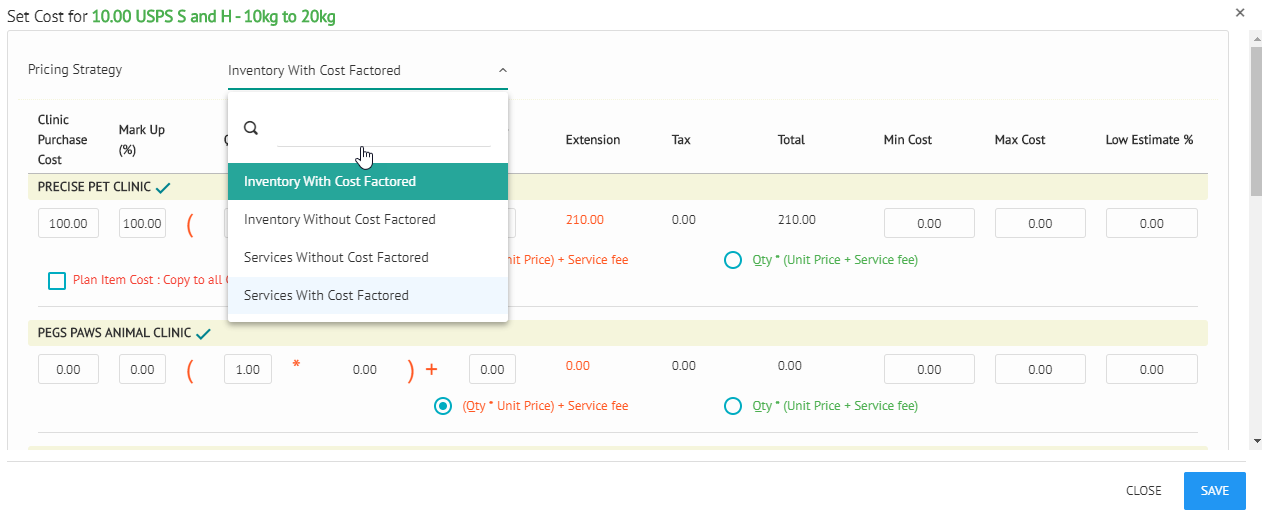
Task: Click Pegs Paws quantity field showing 1.00
Action: 247,370
